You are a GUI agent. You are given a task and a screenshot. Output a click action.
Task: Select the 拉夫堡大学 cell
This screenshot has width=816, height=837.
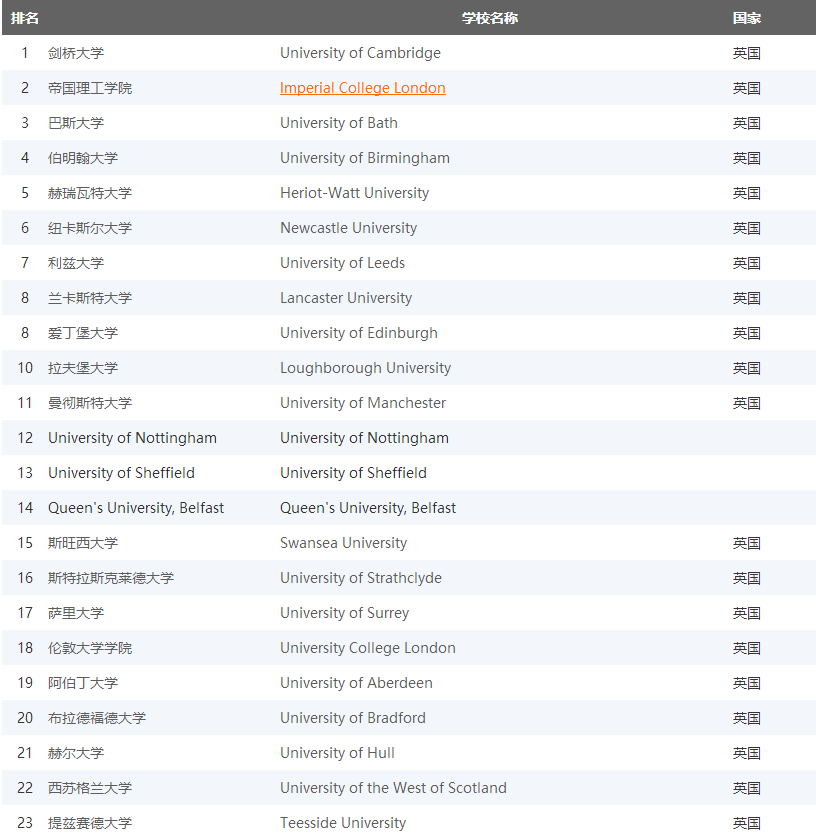pos(83,368)
